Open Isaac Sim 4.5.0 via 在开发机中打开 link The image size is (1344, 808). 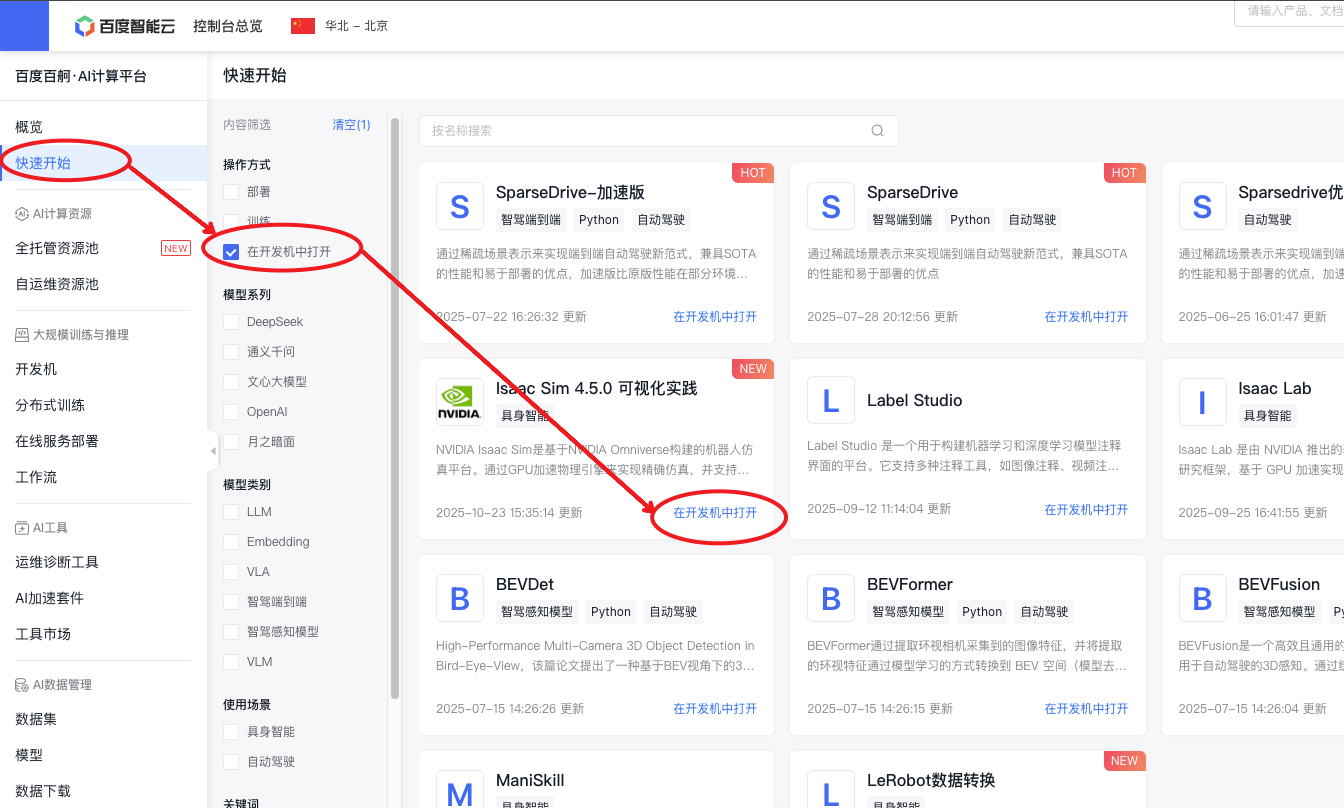click(x=714, y=512)
